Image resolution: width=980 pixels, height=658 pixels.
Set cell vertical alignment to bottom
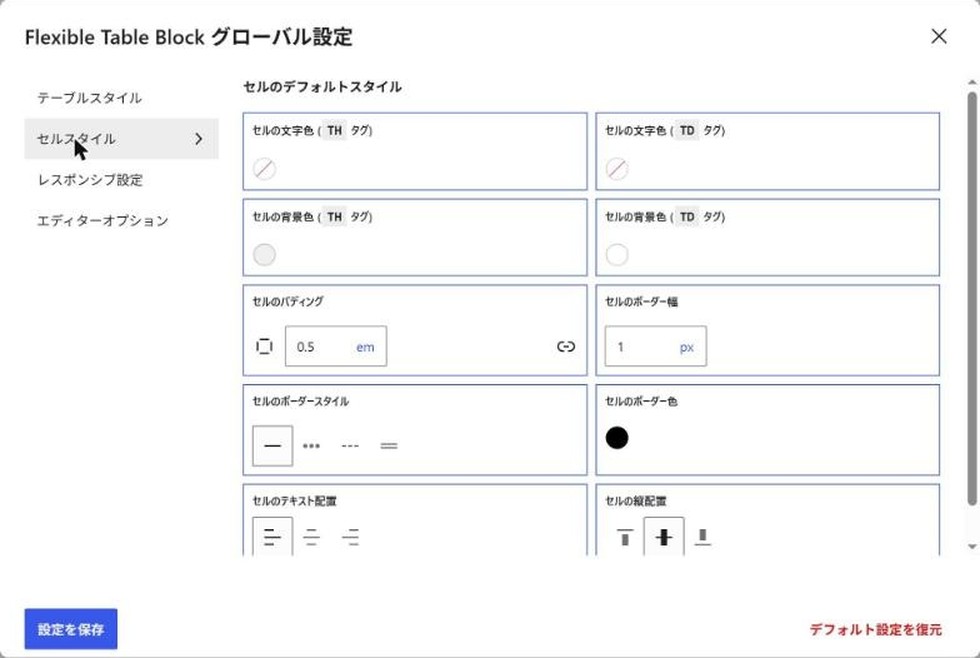click(x=702, y=536)
